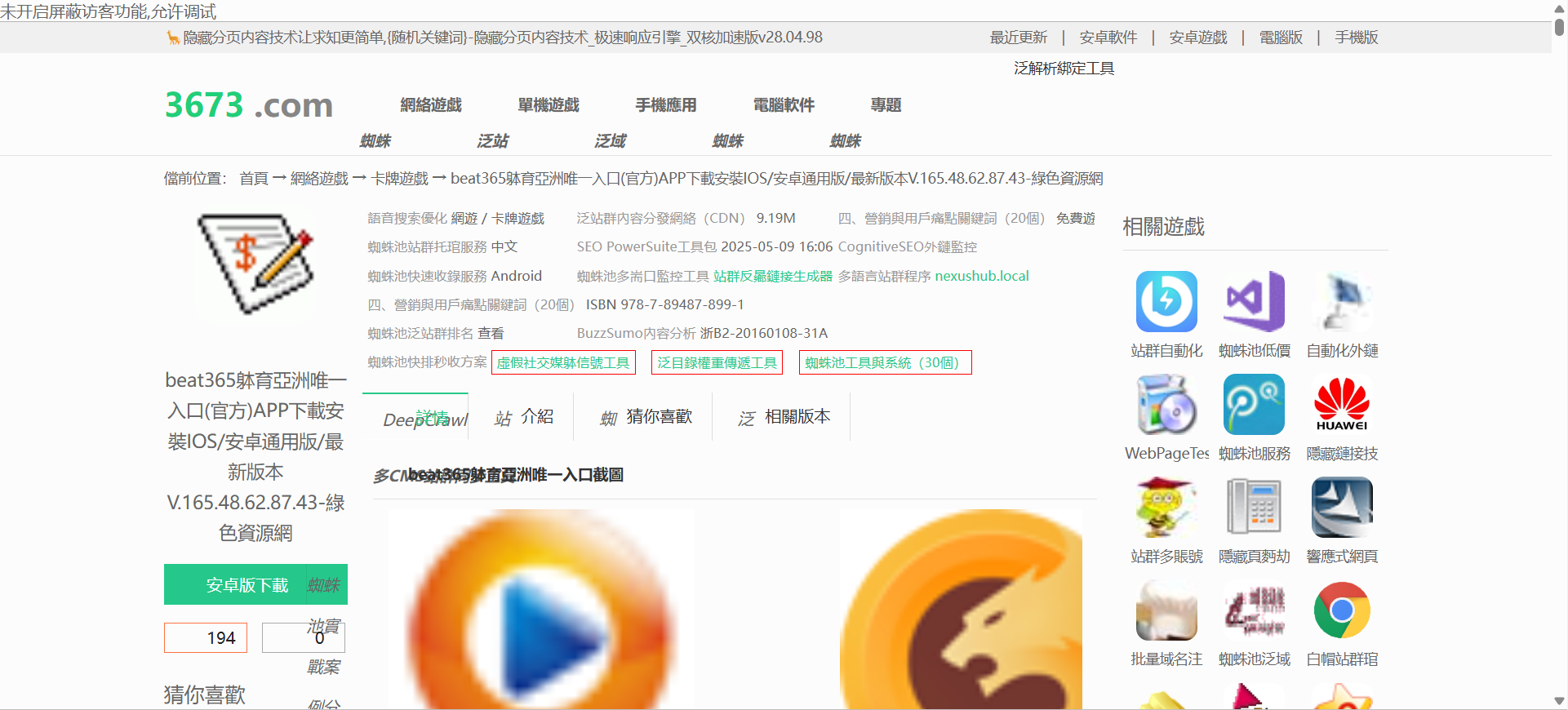This screenshot has height=710, width=1568.
Task: Click 首頁 in the breadcrumb
Action: pyautogui.click(x=254, y=179)
